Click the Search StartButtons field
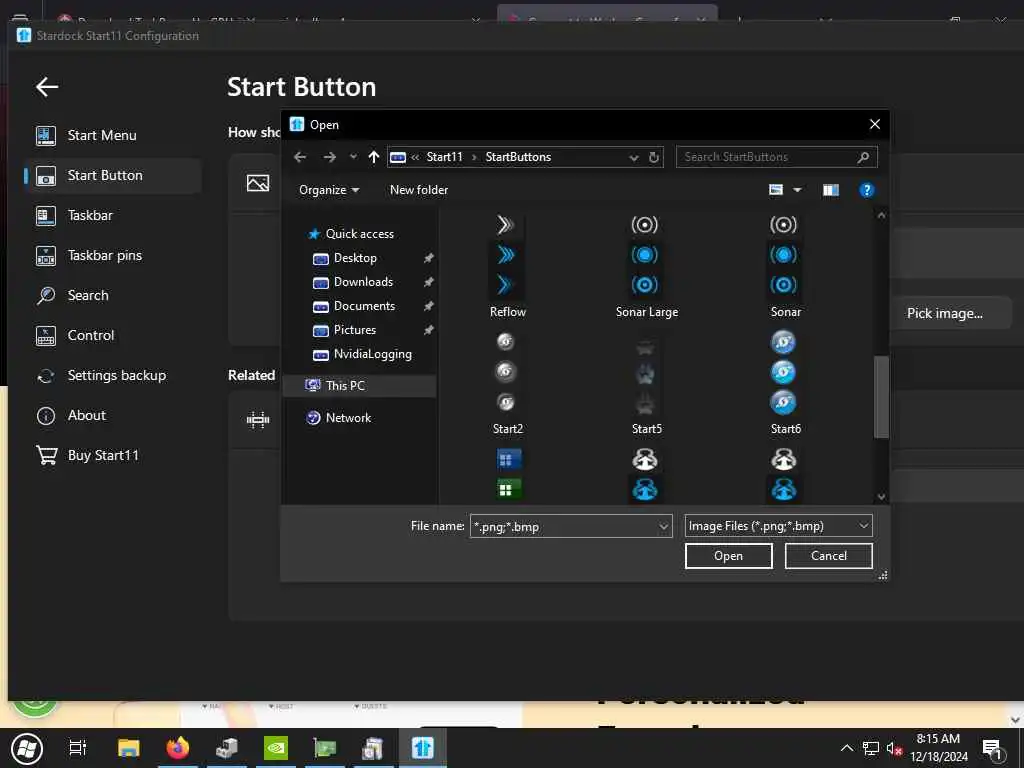The width and height of the screenshot is (1024, 768). 776,157
